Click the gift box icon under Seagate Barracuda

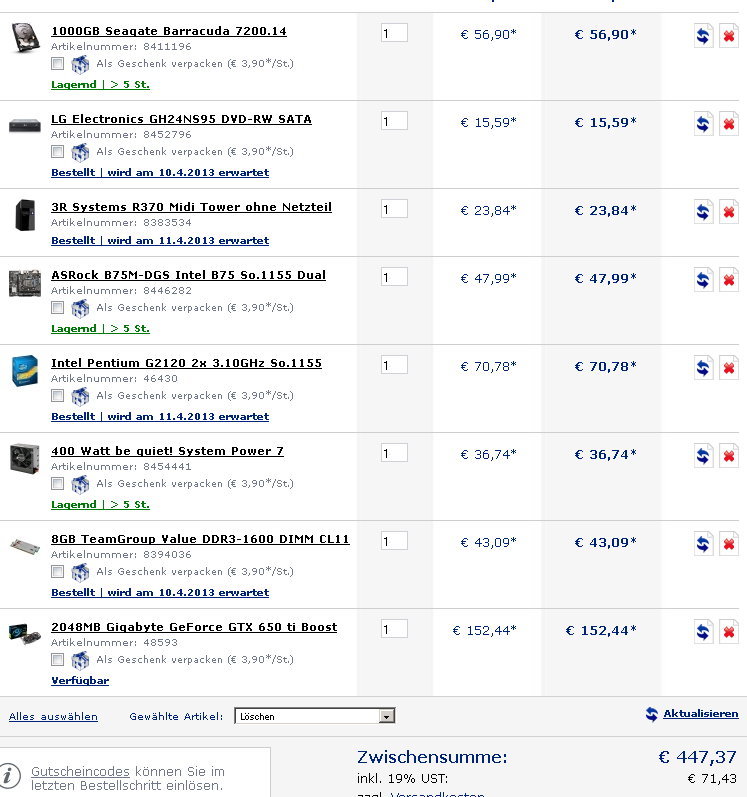click(x=80, y=64)
